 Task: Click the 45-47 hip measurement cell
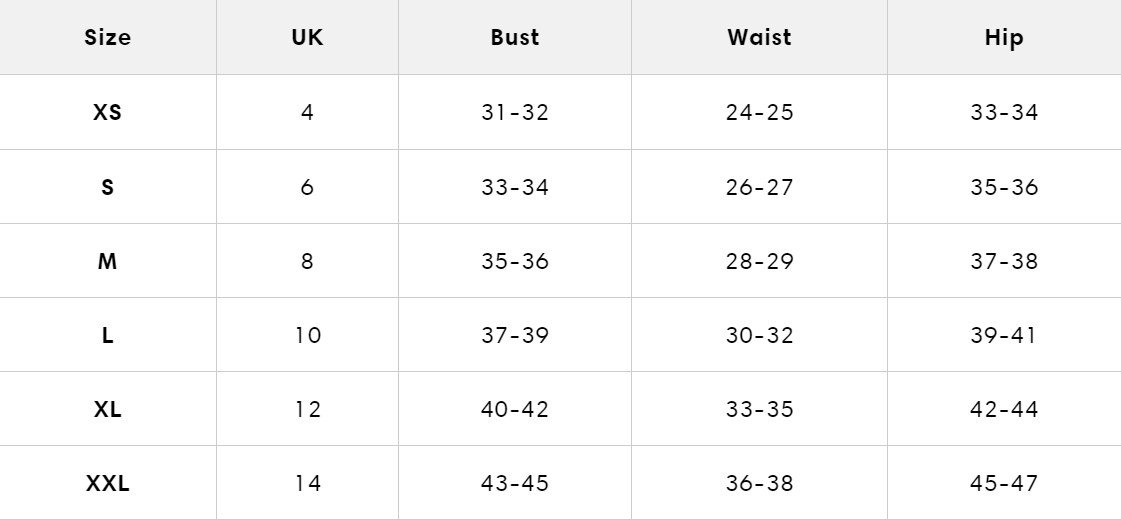point(1004,483)
